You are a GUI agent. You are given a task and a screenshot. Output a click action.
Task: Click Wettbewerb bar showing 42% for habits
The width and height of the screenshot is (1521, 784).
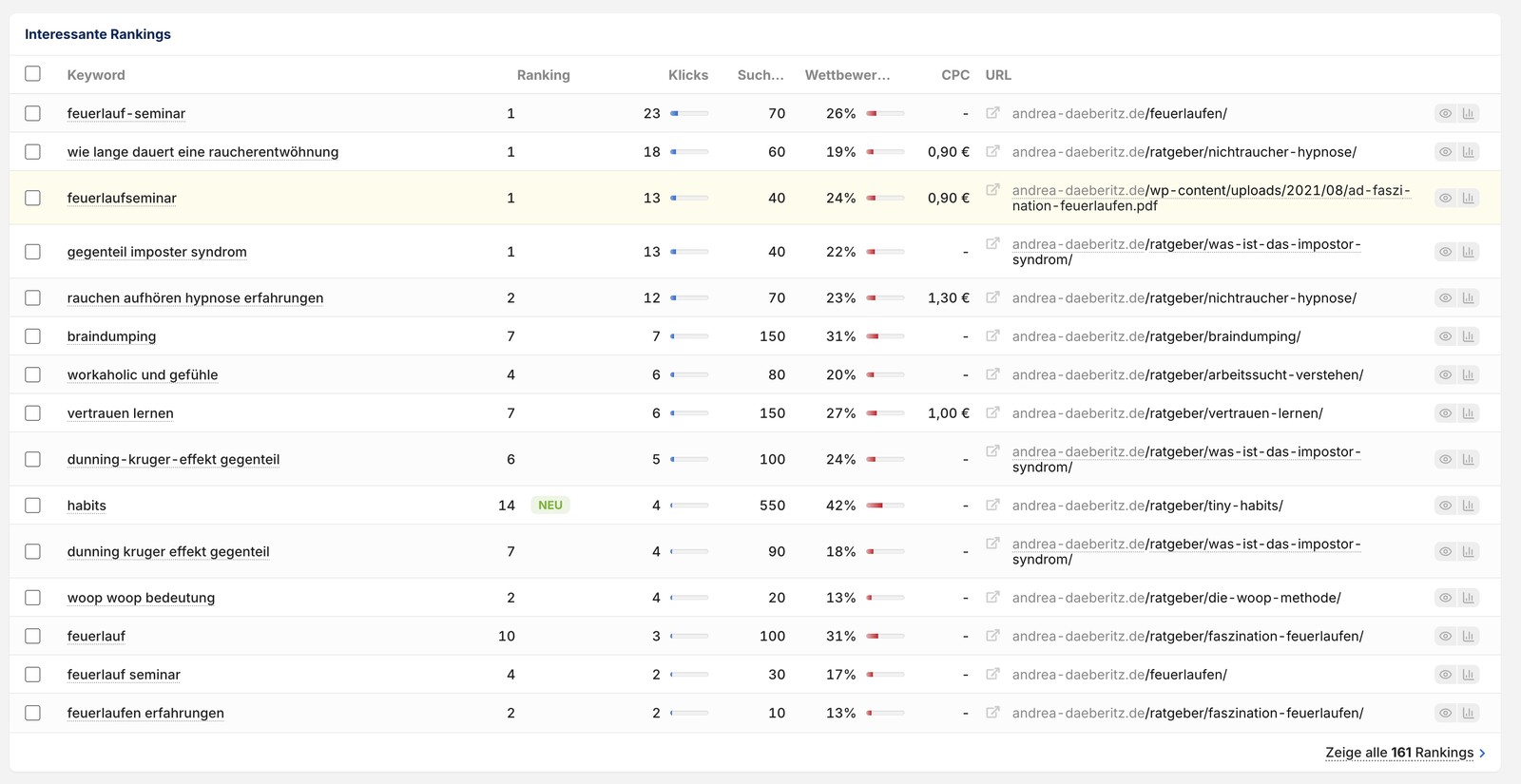885,506
